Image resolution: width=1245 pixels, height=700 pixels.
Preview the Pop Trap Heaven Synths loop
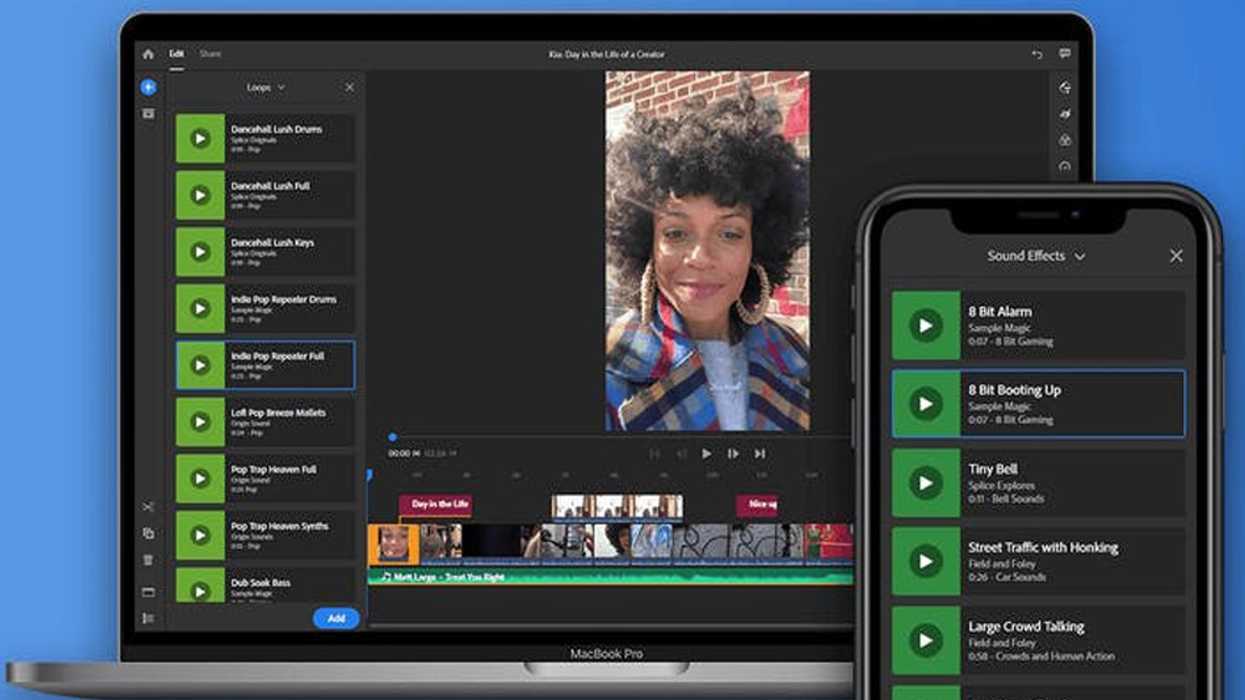(x=200, y=535)
